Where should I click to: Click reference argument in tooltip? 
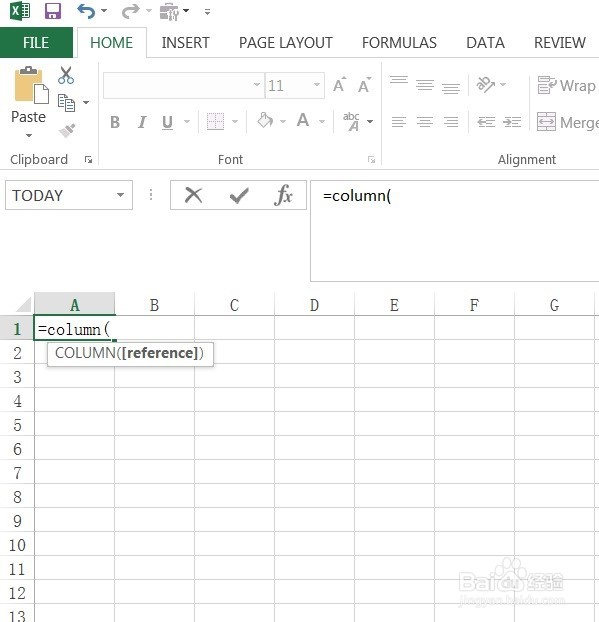coord(160,353)
